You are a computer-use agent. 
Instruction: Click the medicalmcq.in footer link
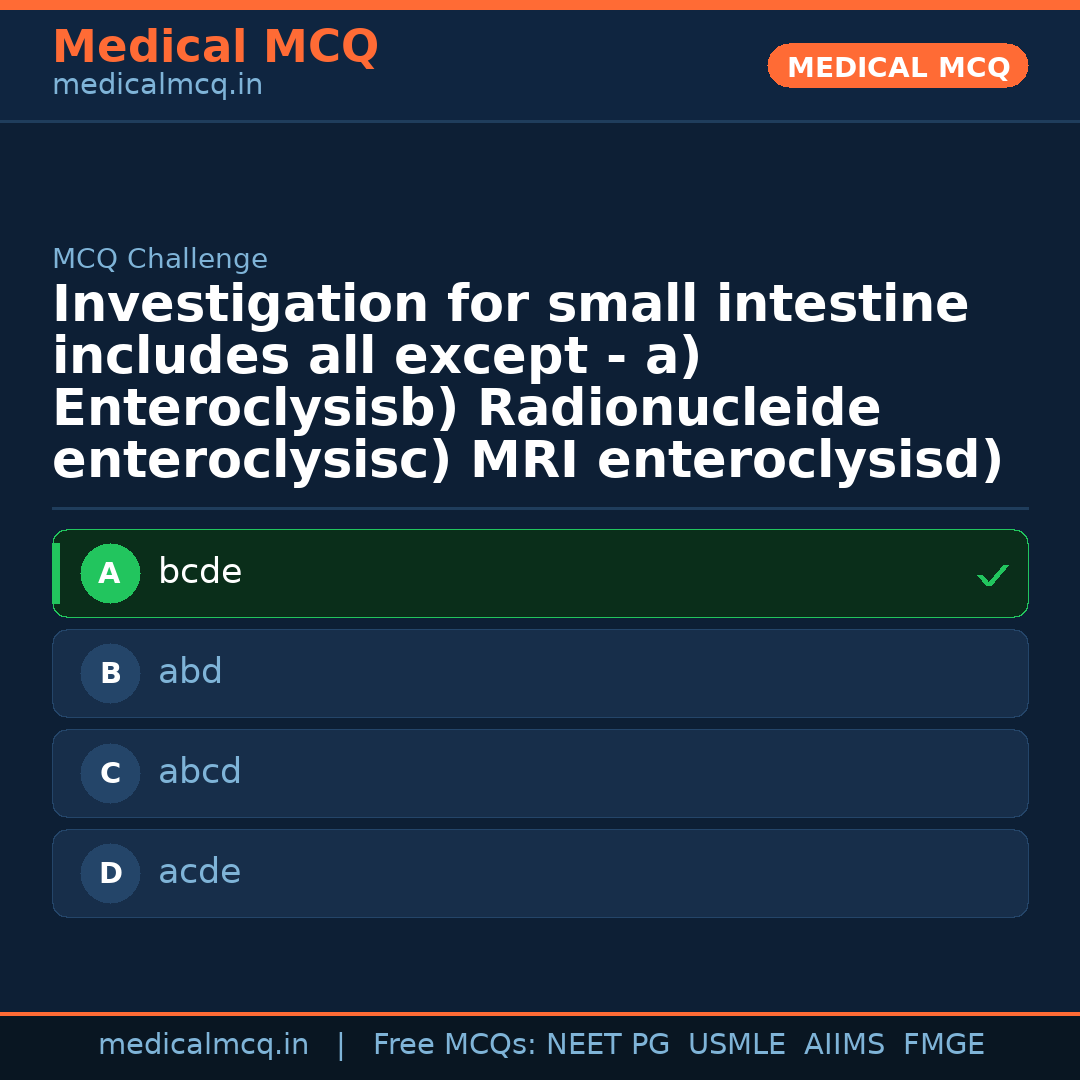point(204,1044)
